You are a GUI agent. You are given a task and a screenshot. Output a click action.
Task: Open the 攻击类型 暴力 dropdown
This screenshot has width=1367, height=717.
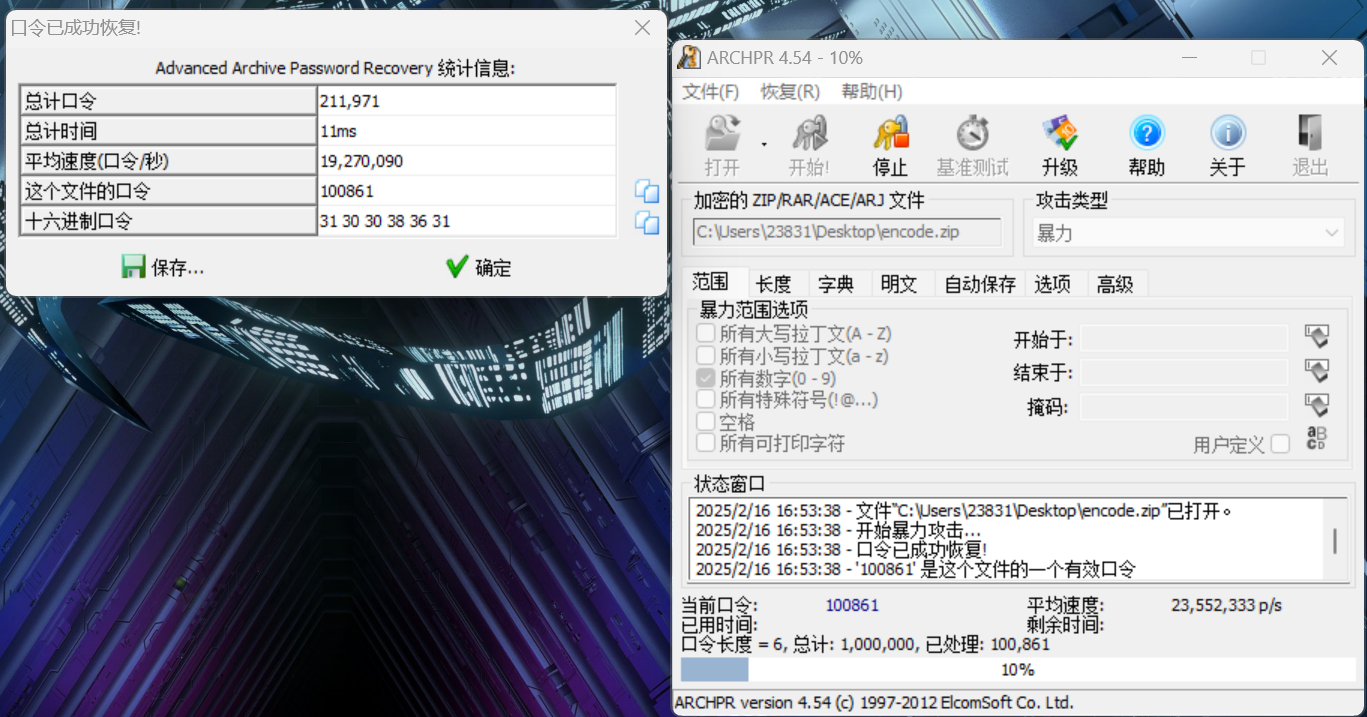click(x=1188, y=233)
